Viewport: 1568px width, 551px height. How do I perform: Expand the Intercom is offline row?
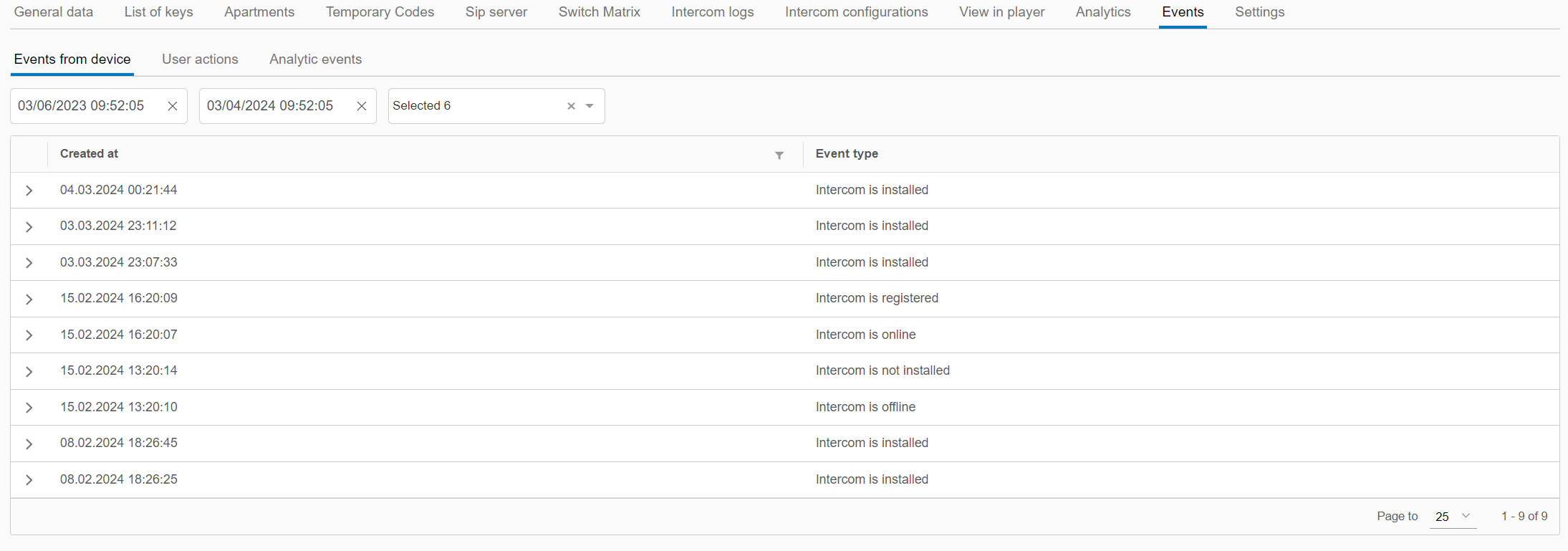pos(29,408)
